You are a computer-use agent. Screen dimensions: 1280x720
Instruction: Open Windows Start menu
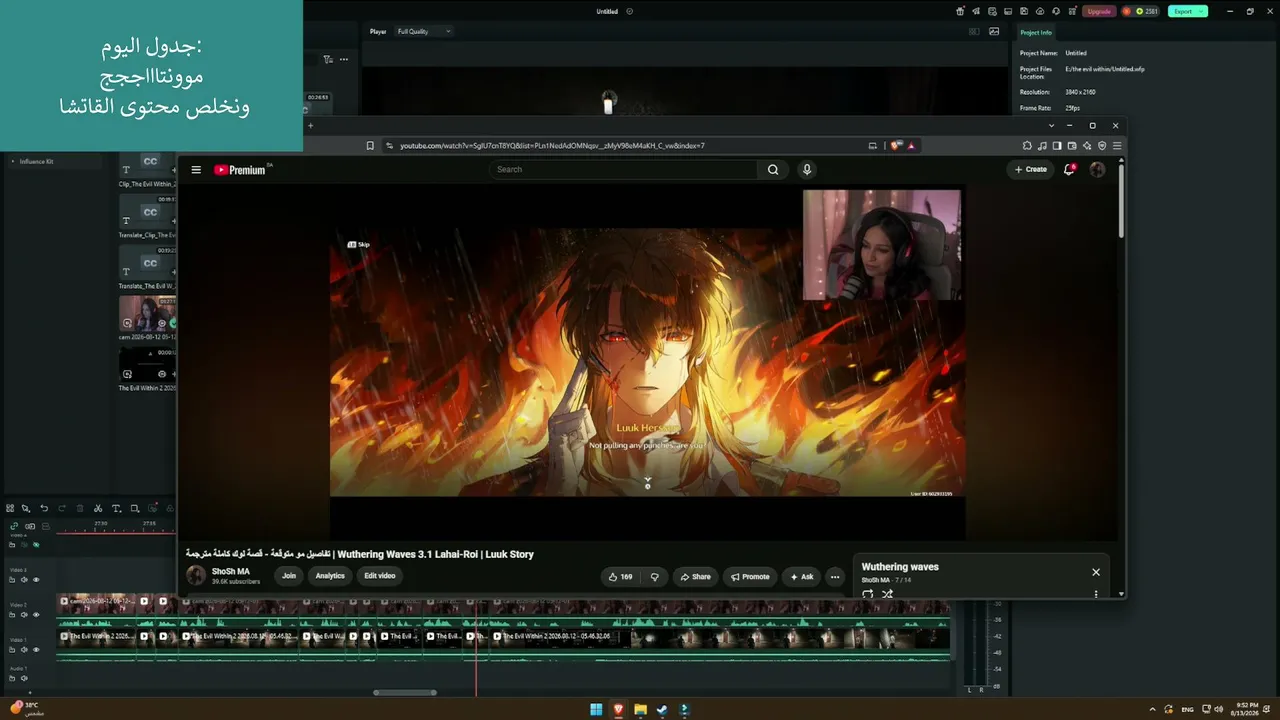596,710
